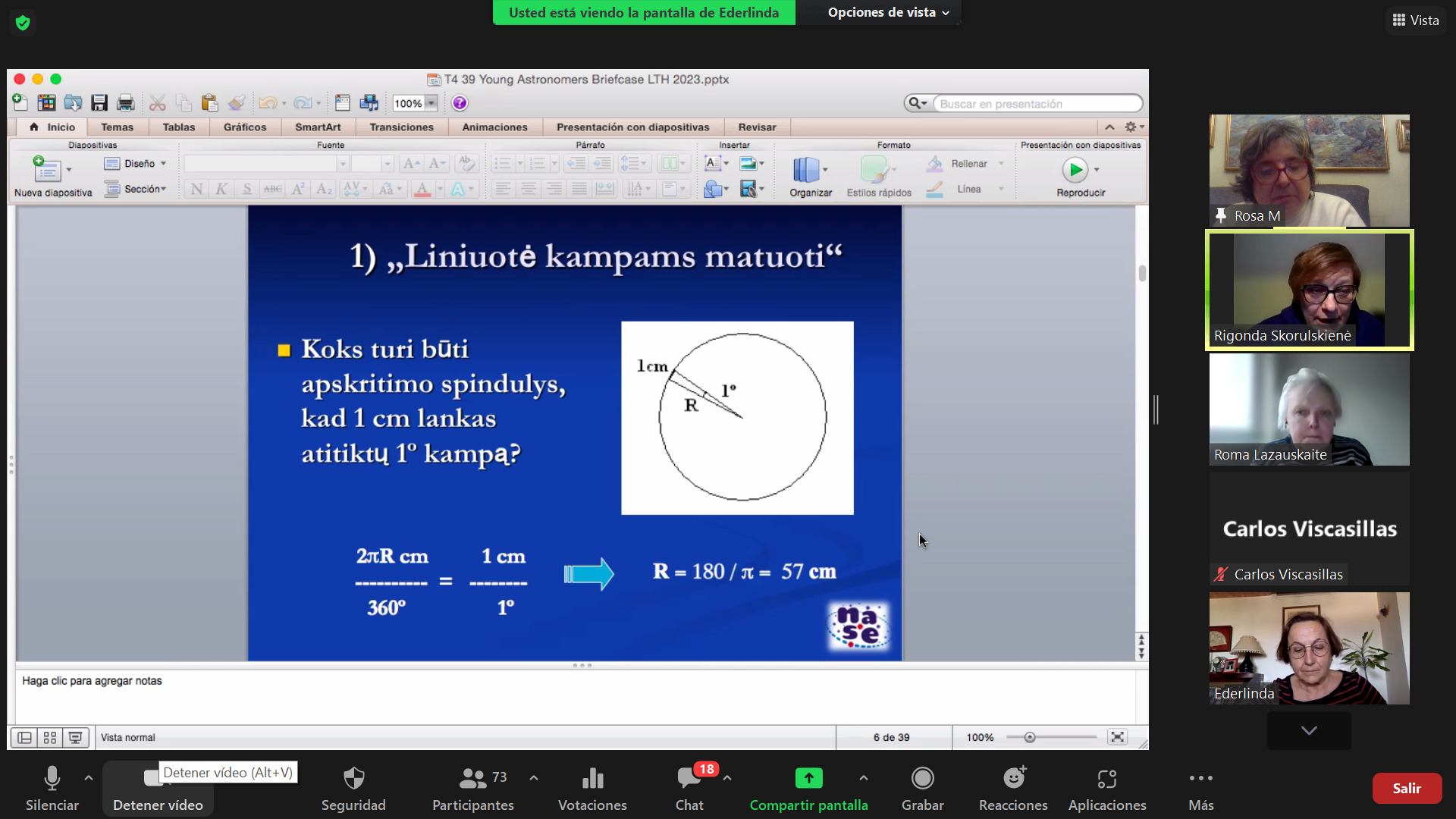
Task: Open the Sección dropdown
Action: click(x=135, y=189)
